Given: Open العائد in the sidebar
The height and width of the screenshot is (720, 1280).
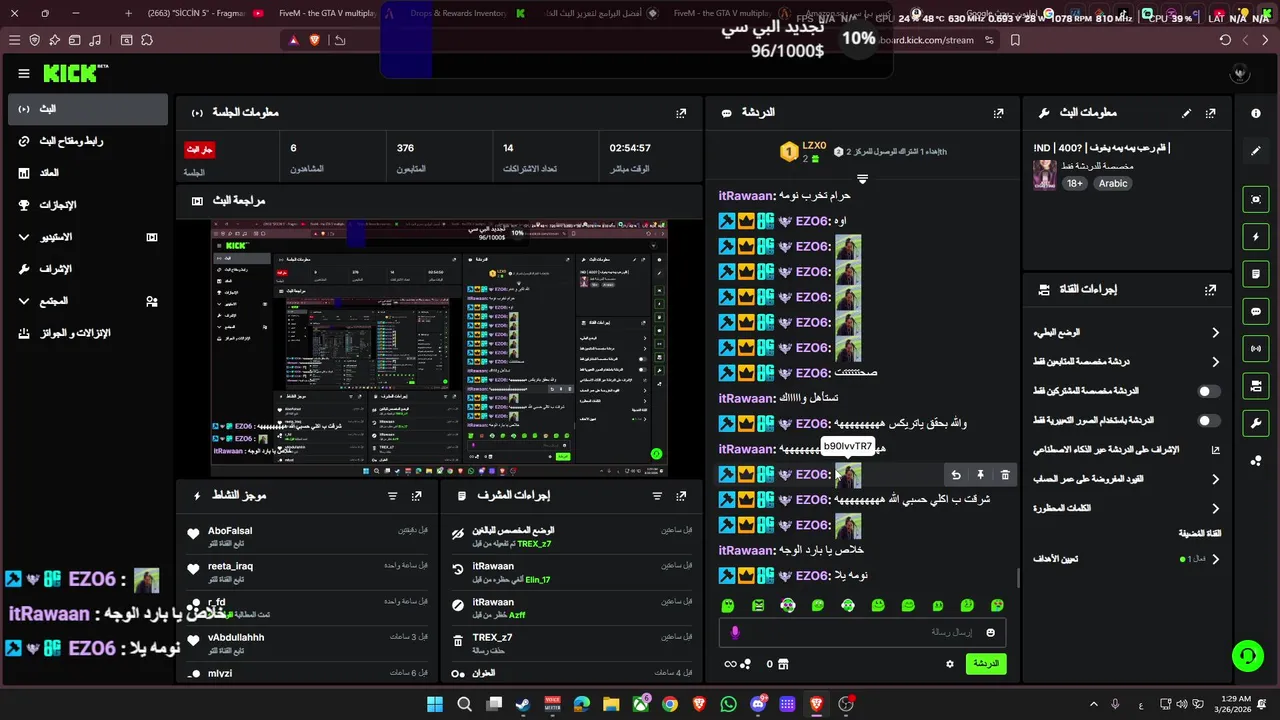Looking at the screenshot, I should tap(88, 173).
